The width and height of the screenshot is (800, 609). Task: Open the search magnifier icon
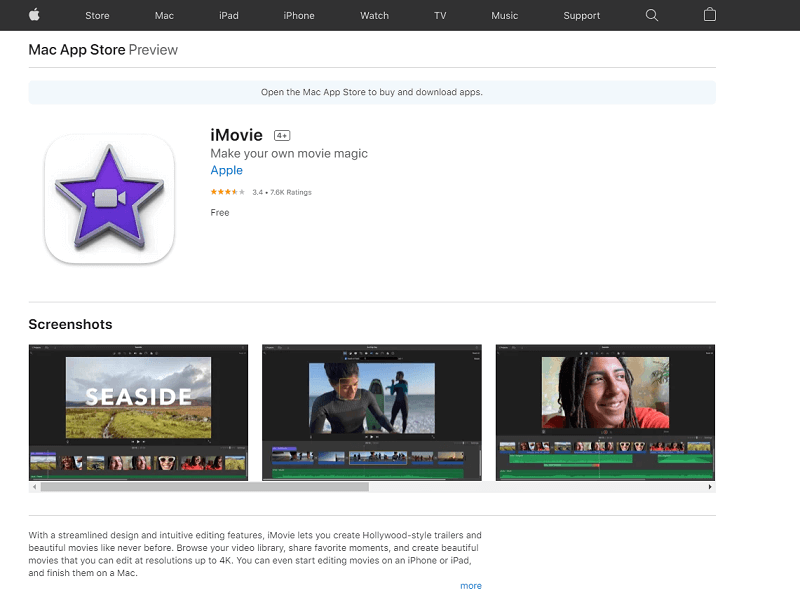[x=652, y=15]
